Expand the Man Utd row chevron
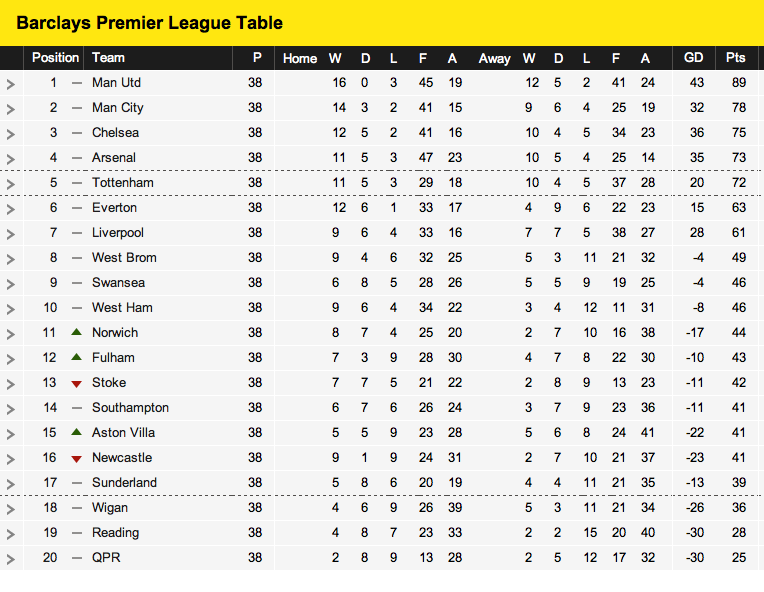This screenshot has height=592, width=764. (x=11, y=84)
